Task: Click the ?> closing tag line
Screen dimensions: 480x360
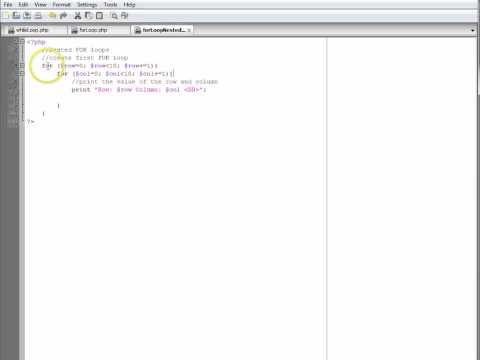Action: [x=30, y=122]
